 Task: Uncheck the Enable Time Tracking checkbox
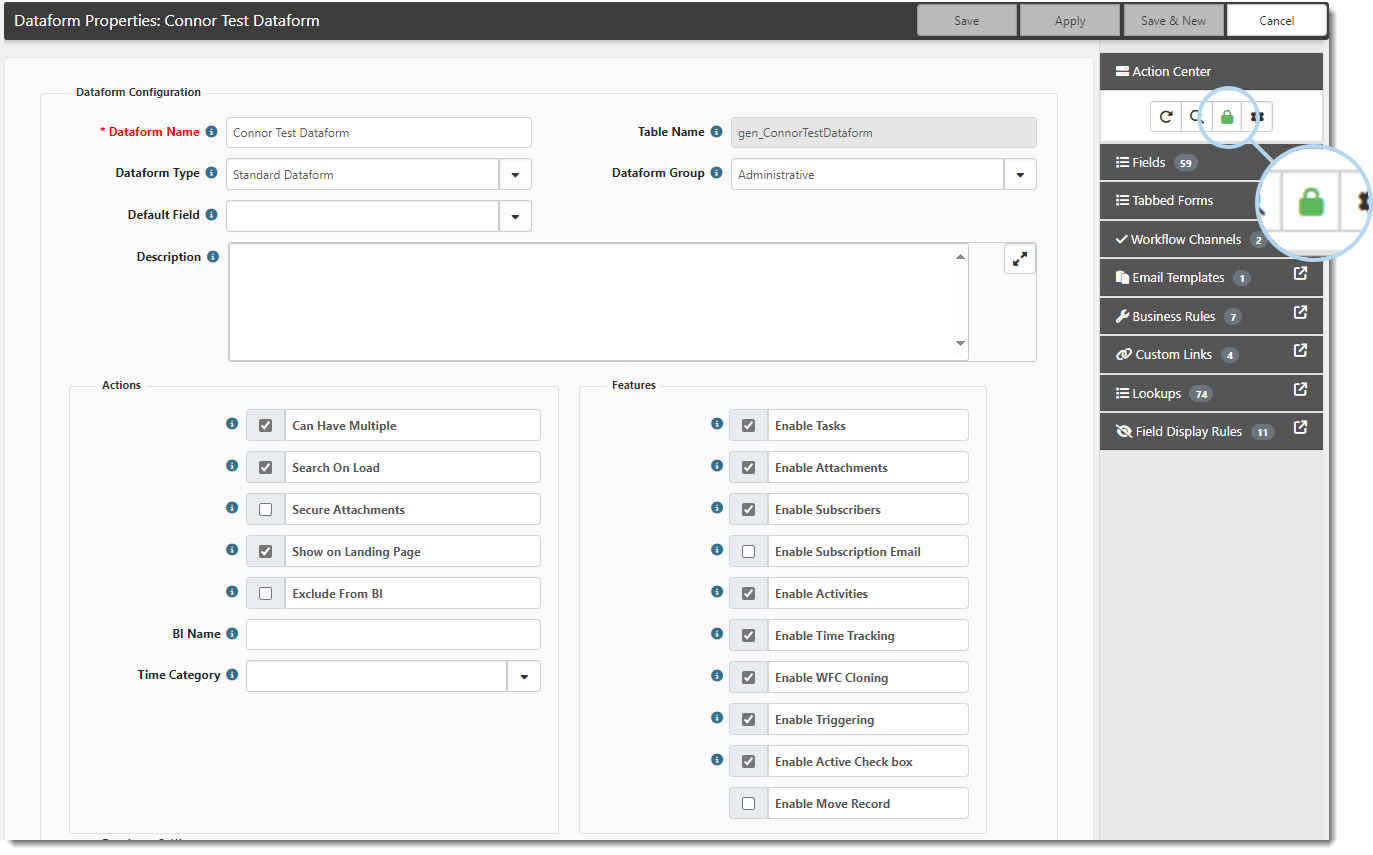[748, 636]
